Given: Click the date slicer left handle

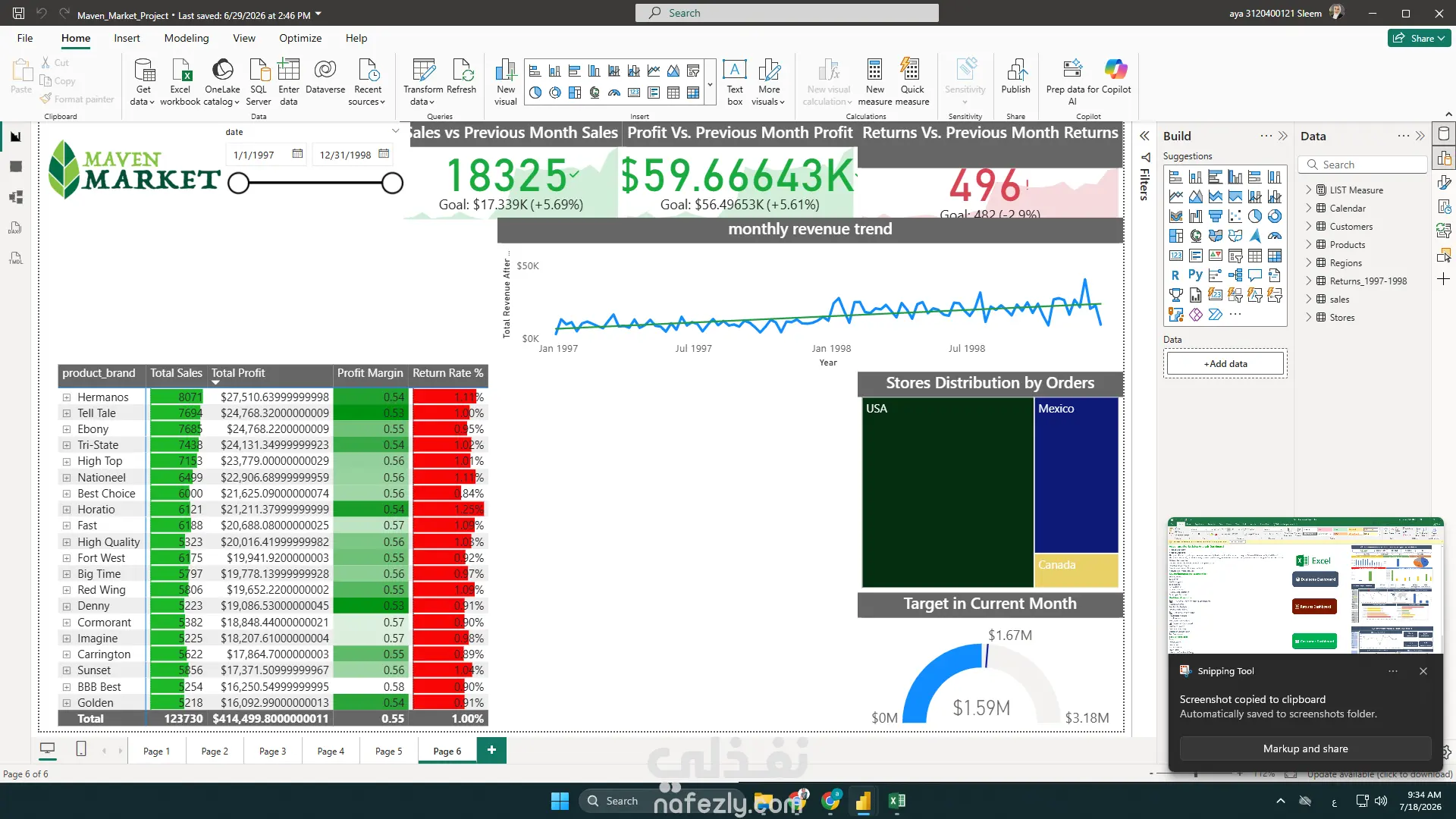Looking at the screenshot, I should point(239,183).
